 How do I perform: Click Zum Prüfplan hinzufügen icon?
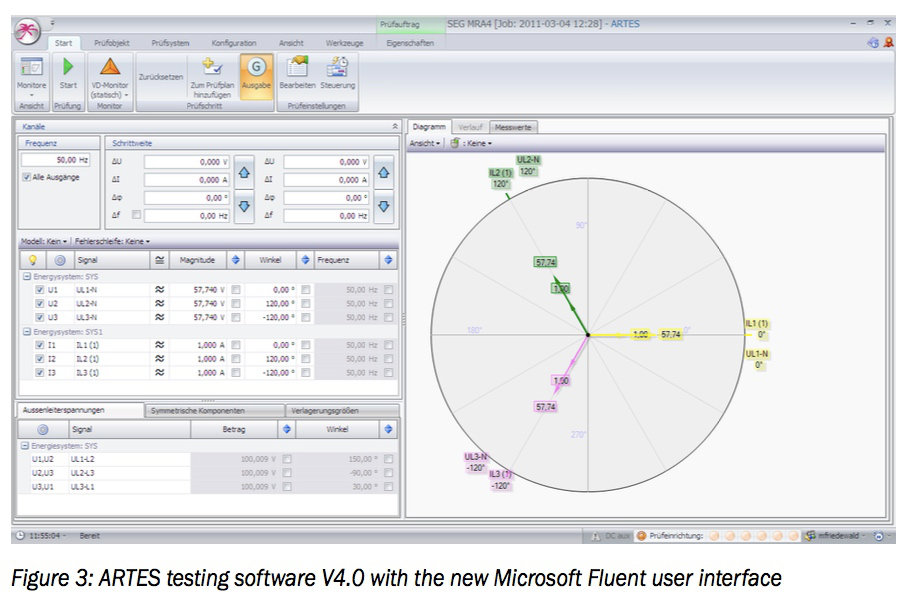point(212,67)
